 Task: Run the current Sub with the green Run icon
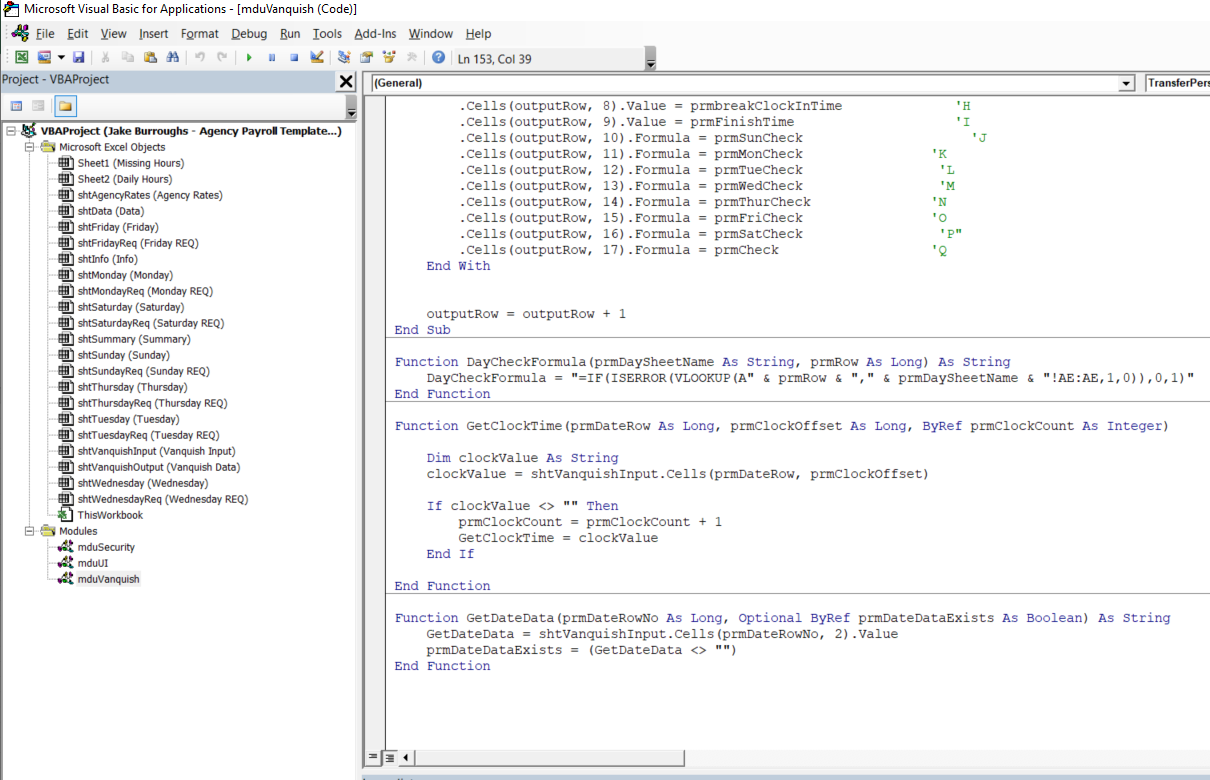click(x=248, y=57)
